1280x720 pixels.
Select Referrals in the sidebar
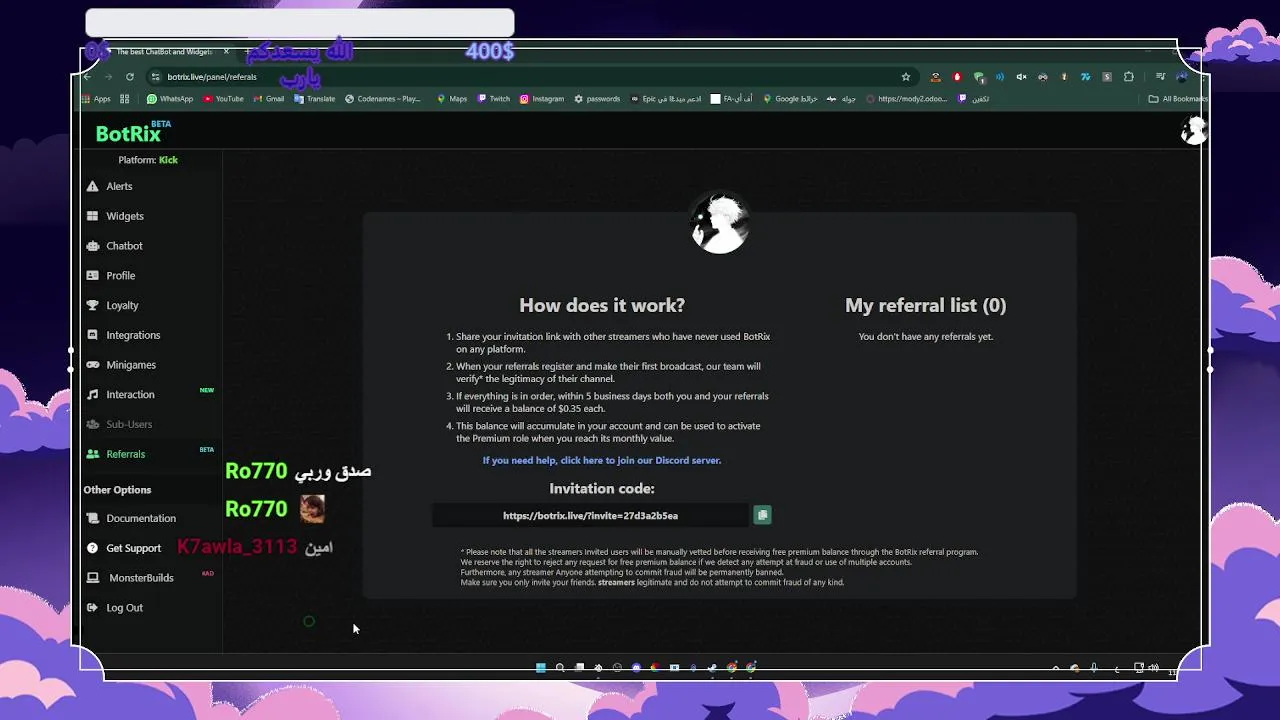[x=125, y=454]
